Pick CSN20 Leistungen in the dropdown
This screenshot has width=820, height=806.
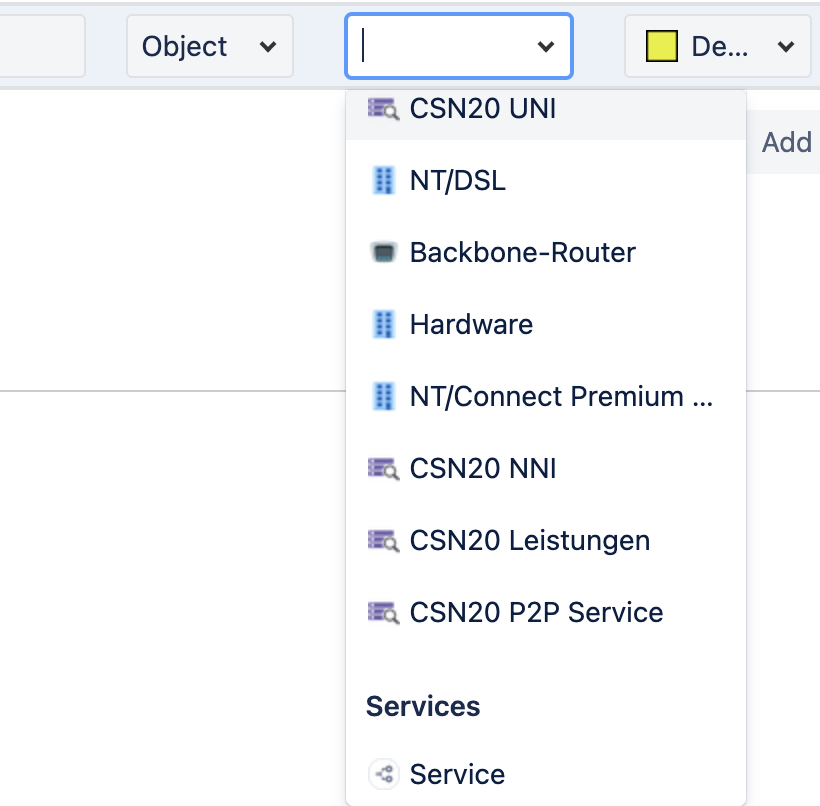coord(546,541)
